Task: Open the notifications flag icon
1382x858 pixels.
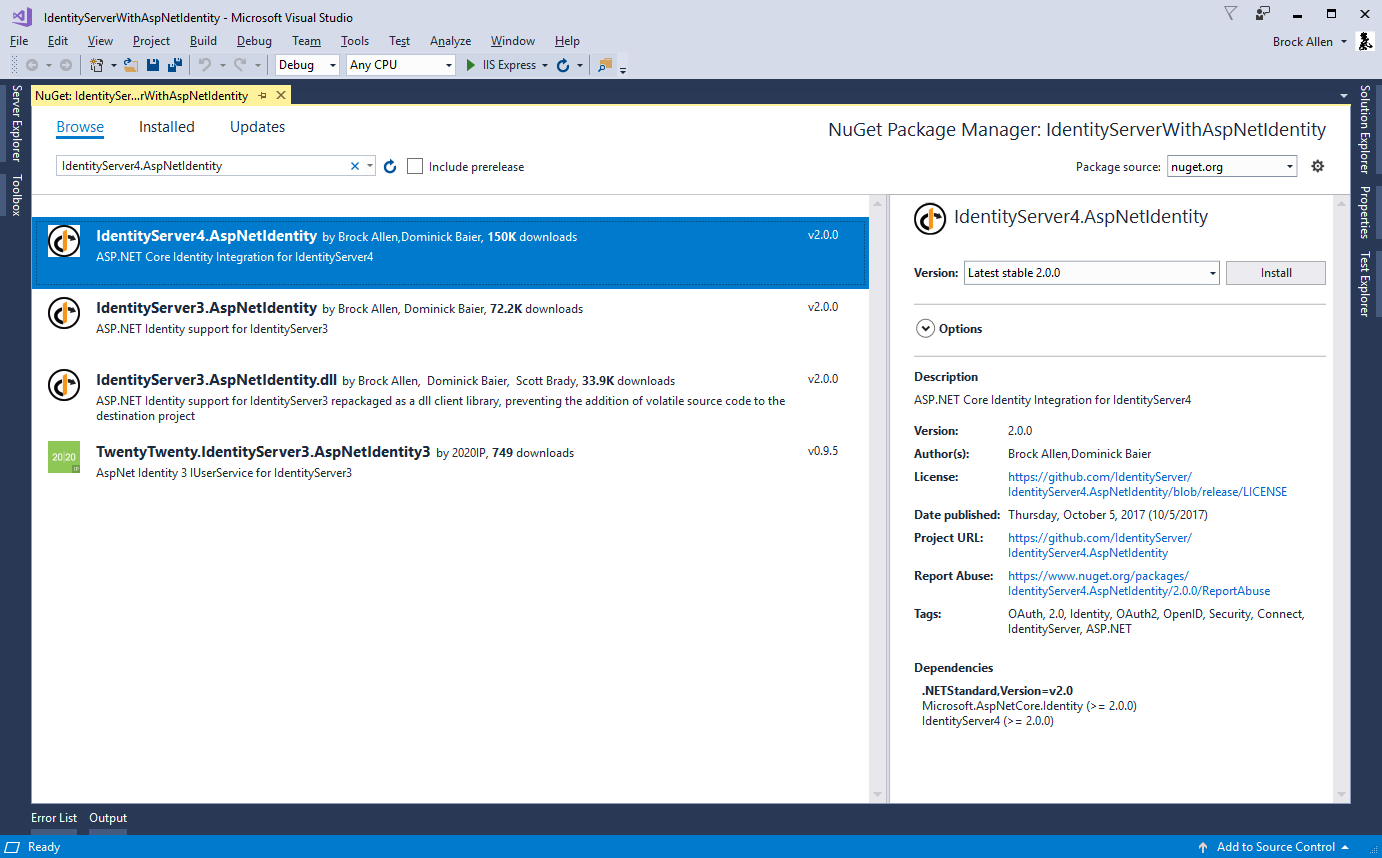Action: [1230, 14]
